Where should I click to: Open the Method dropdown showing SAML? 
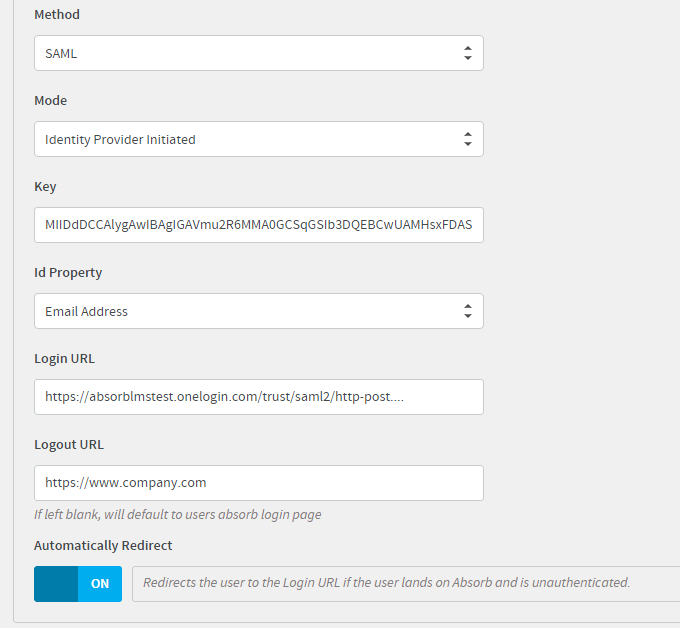pos(259,53)
